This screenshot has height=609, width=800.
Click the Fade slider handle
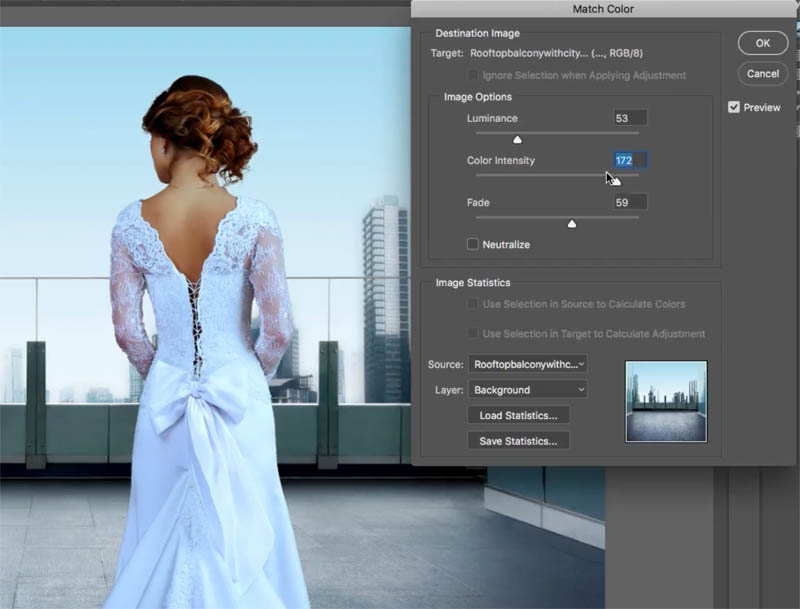[x=572, y=223]
